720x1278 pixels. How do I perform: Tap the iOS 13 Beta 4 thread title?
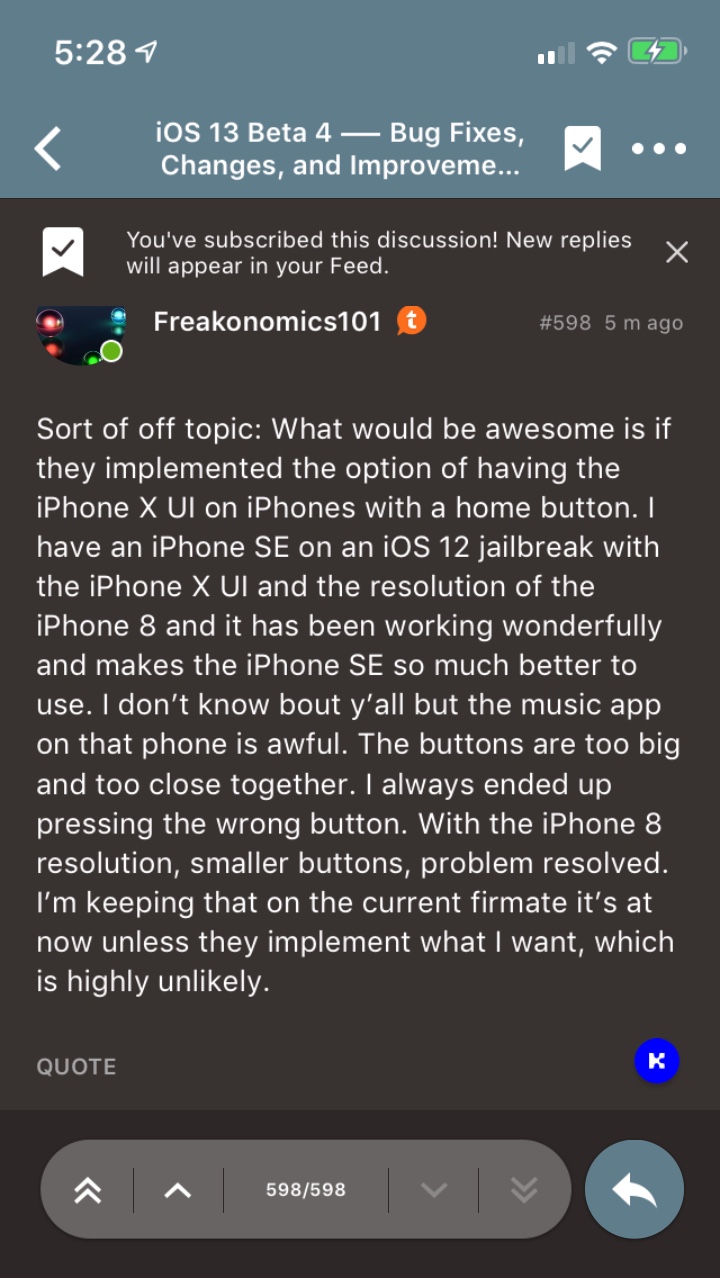340,148
